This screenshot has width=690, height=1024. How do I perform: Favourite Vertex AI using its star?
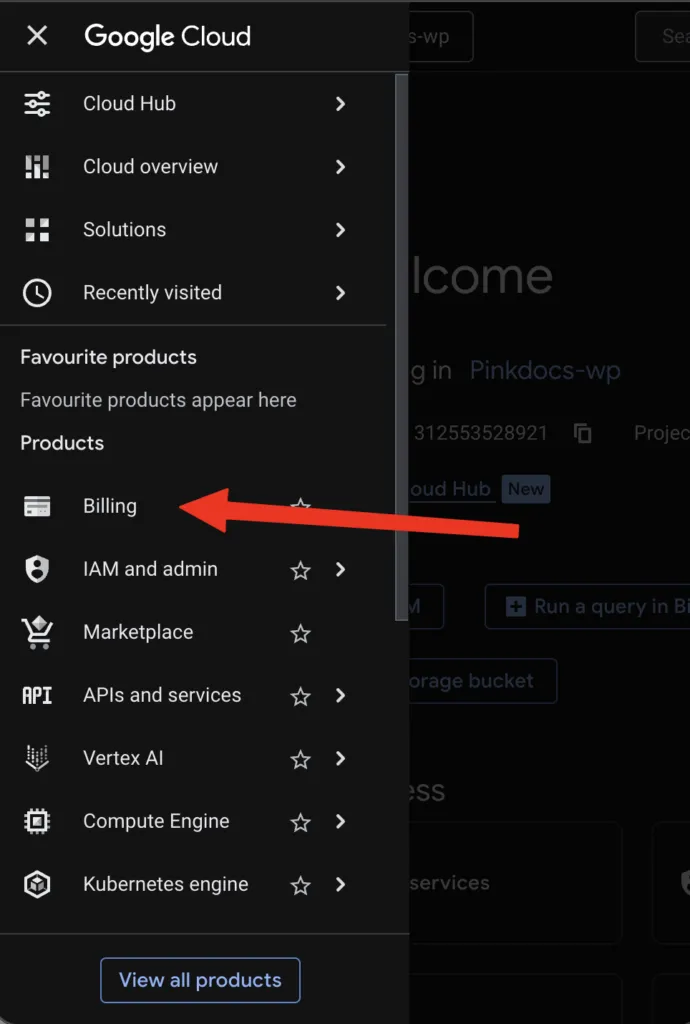[x=300, y=759]
